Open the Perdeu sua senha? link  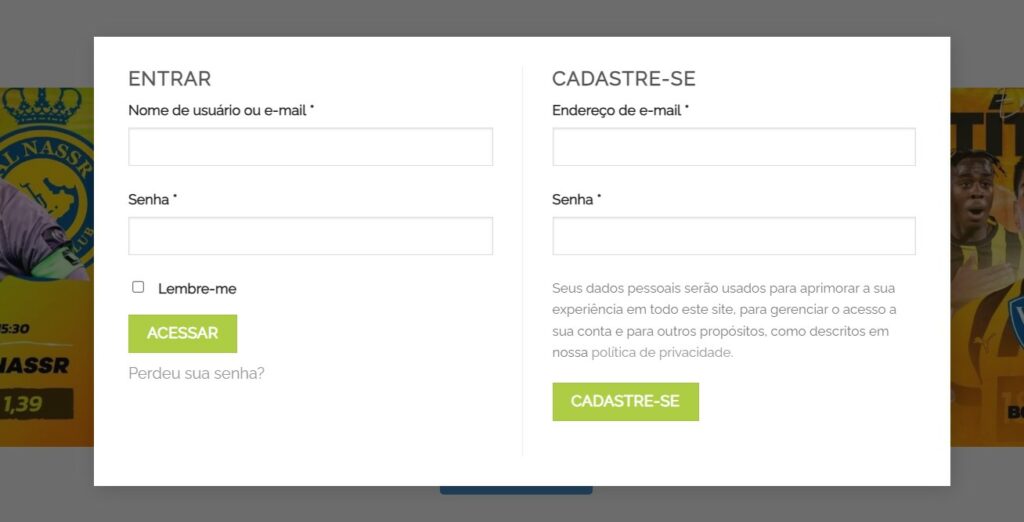196,373
